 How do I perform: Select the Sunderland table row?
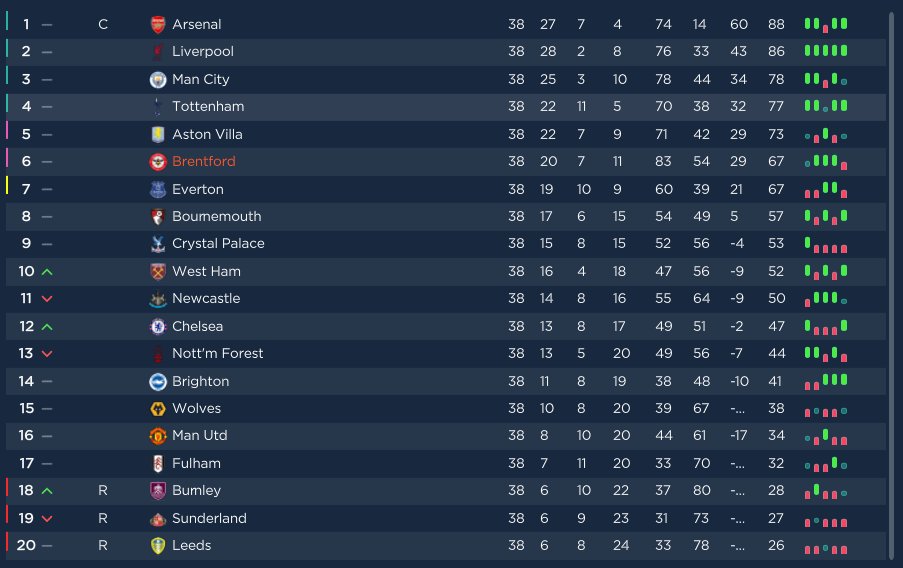click(446, 518)
